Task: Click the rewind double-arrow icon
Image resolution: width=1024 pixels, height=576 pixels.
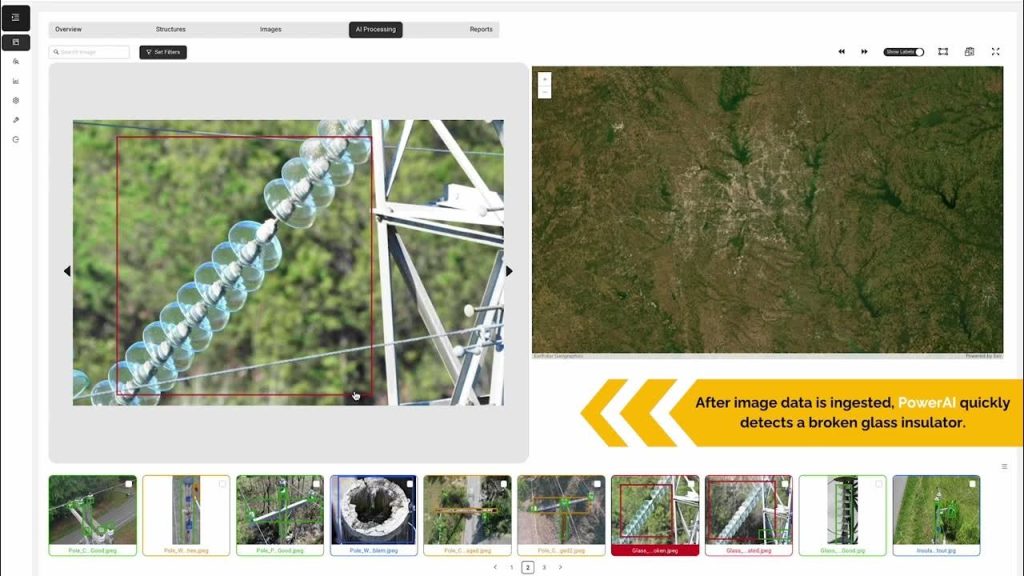Action: coord(841,52)
